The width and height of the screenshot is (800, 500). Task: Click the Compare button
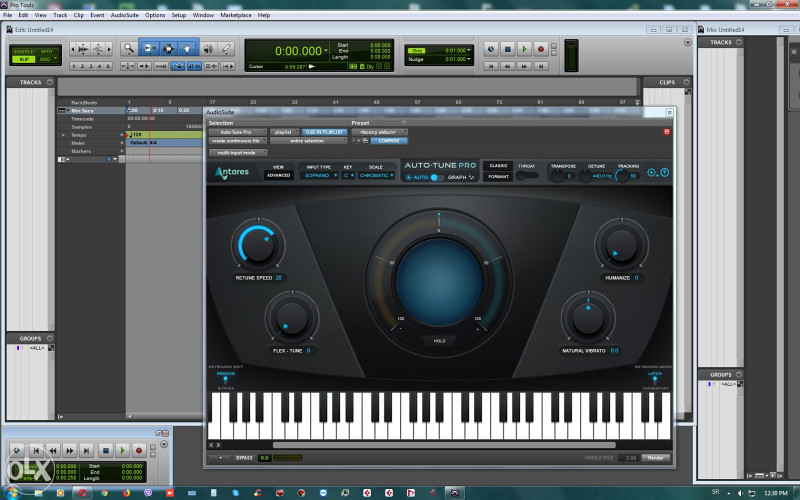pyautogui.click(x=389, y=141)
